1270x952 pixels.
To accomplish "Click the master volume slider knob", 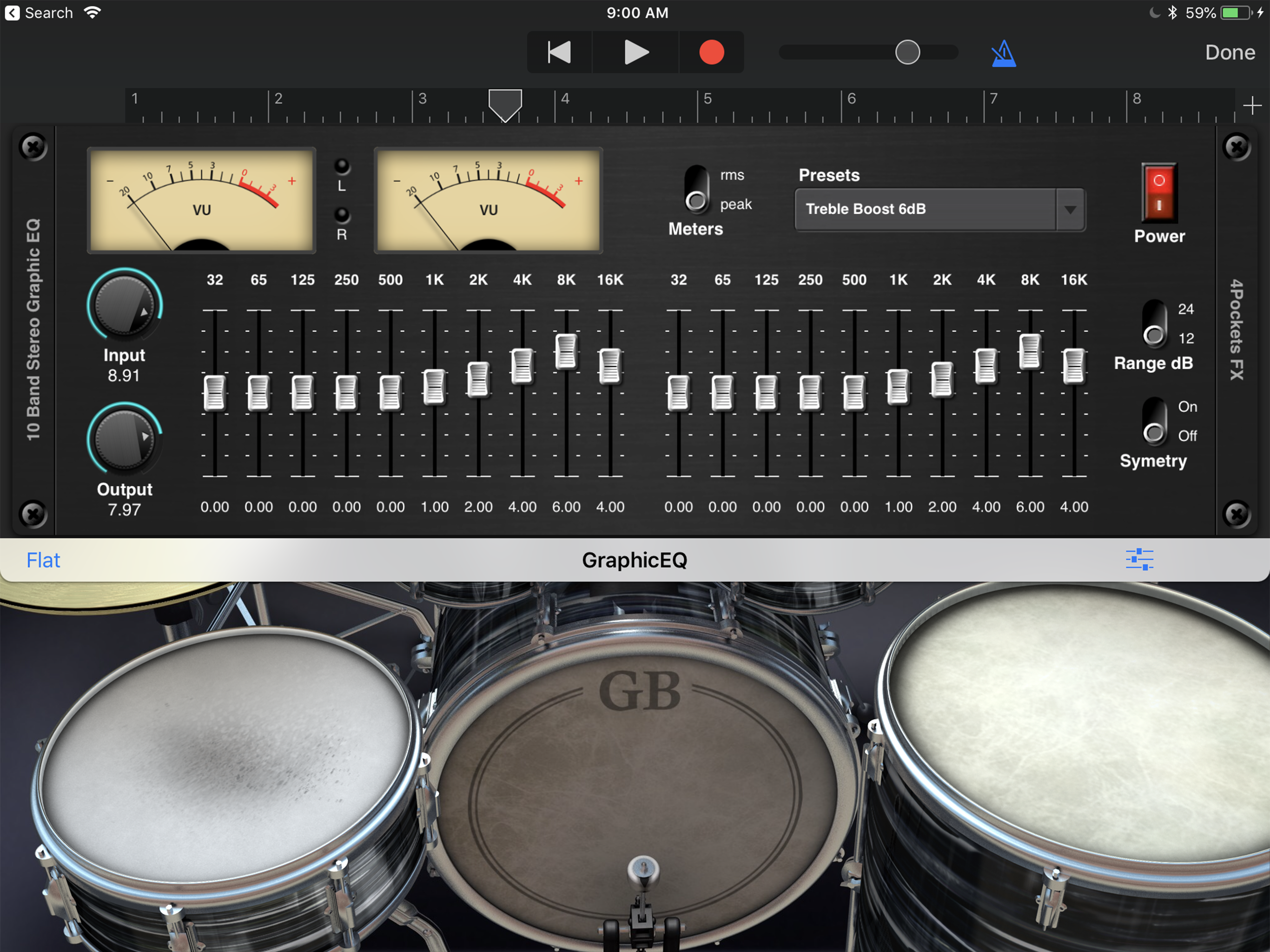I will click(x=907, y=52).
